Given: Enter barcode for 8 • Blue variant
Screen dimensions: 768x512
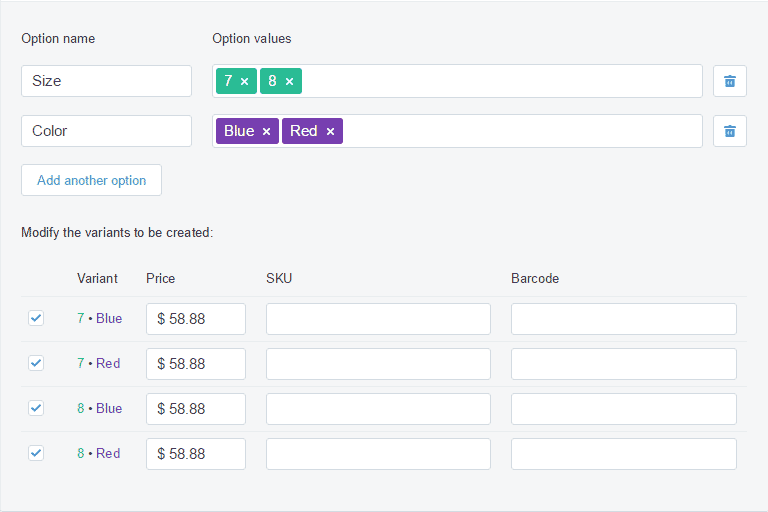Looking at the screenshot, I should click(623, 409).
